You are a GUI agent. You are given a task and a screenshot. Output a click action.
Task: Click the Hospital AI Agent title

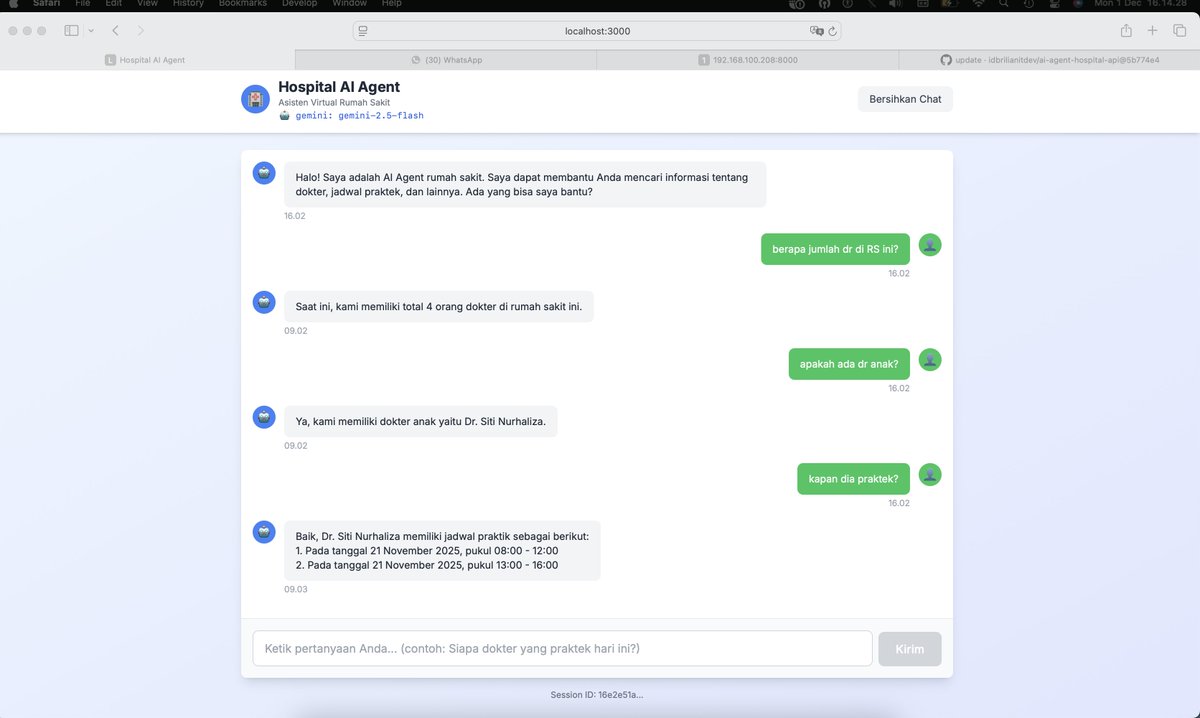click(339, 87)
